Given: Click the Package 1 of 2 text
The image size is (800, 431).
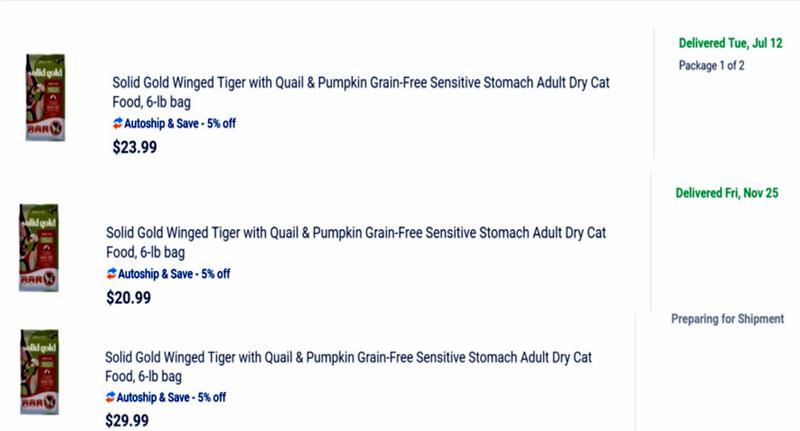Looking at the screenshot, I should [x=711, y=65].
